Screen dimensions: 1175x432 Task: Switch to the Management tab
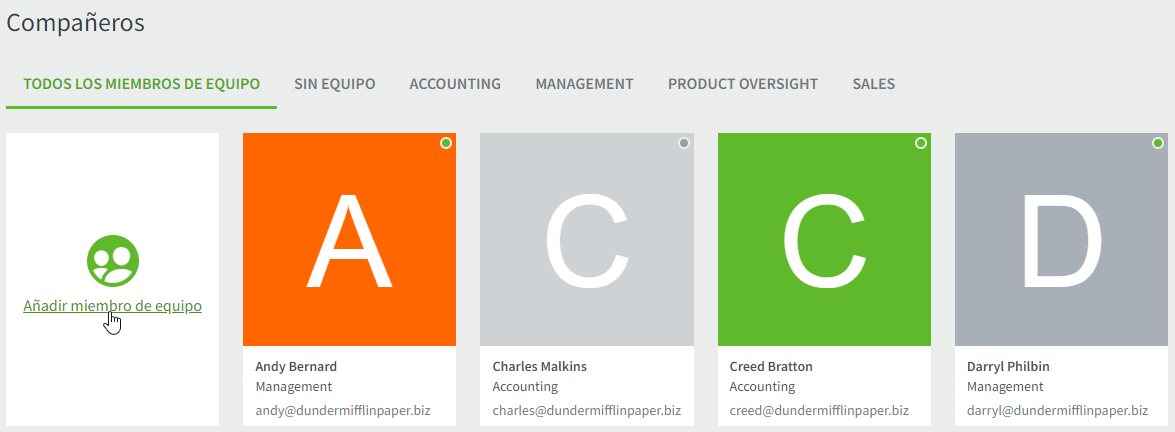coord(585,84)
